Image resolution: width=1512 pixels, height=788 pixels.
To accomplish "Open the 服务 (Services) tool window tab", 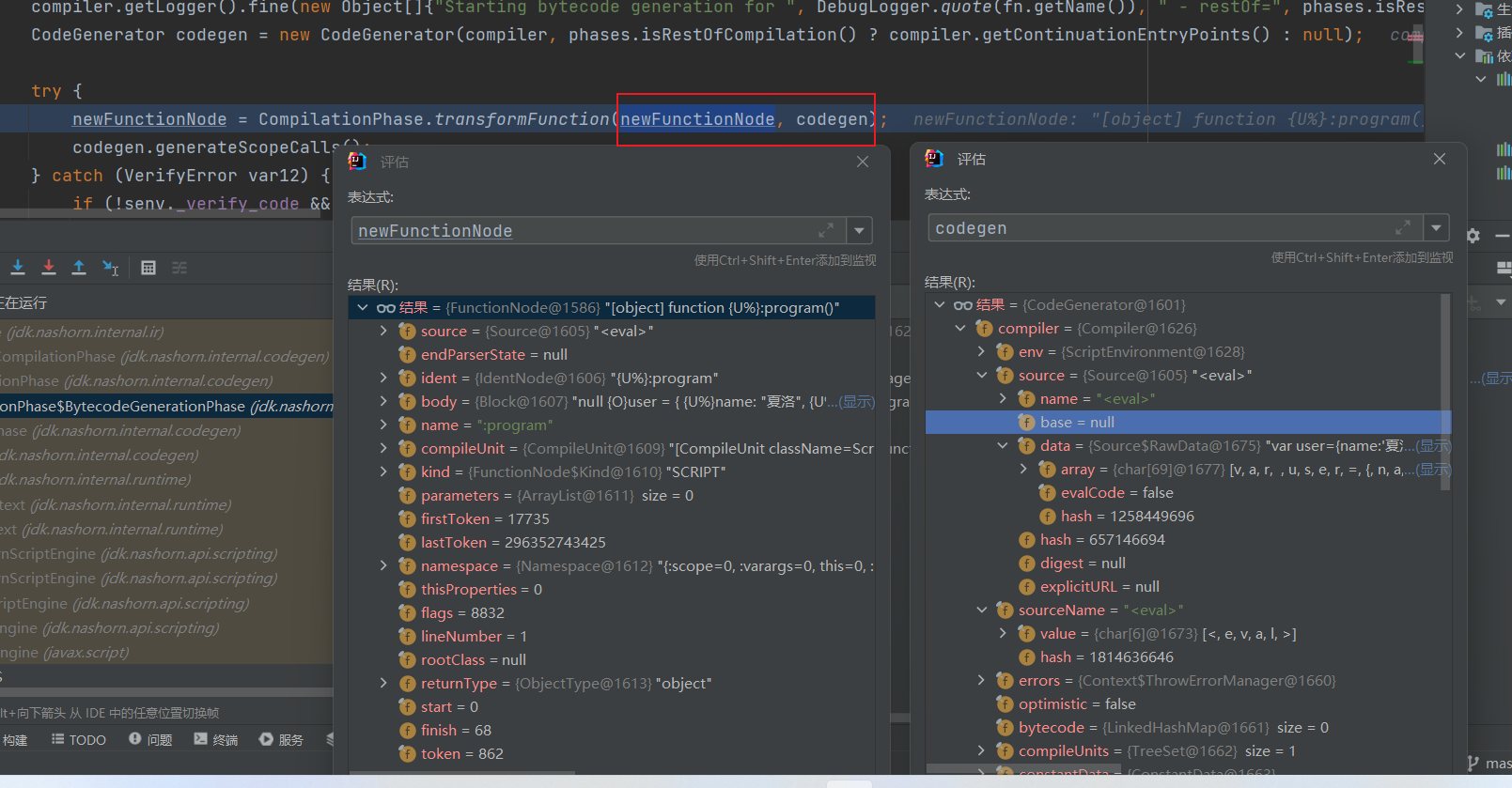I will pos(281,740).
